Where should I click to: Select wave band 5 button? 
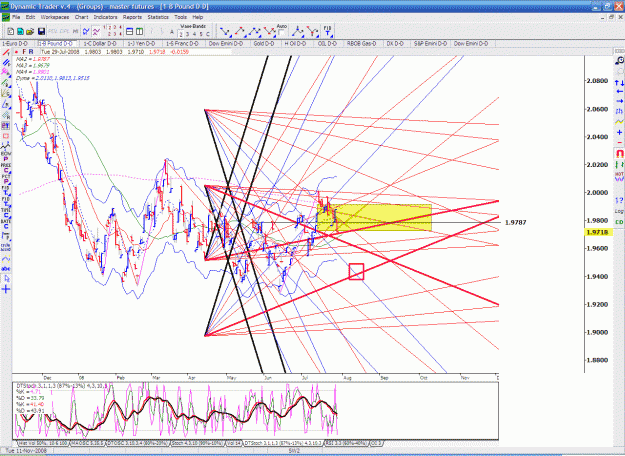201,34
